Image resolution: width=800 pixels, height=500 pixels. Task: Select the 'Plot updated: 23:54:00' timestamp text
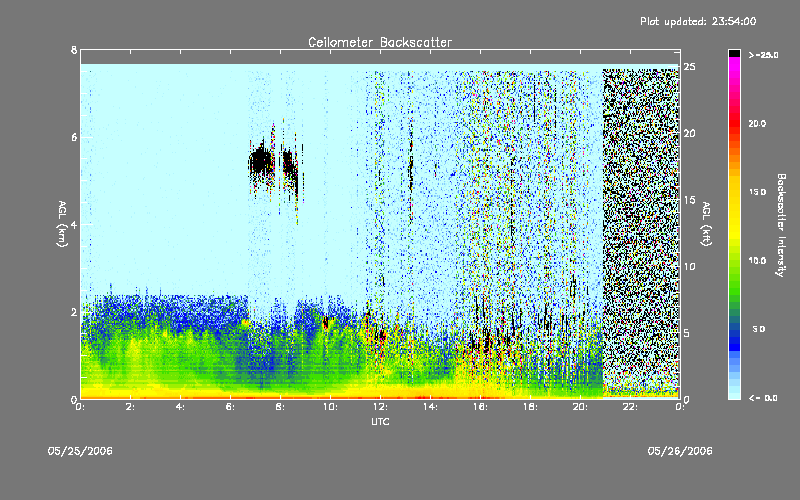[x=698, y=21]
